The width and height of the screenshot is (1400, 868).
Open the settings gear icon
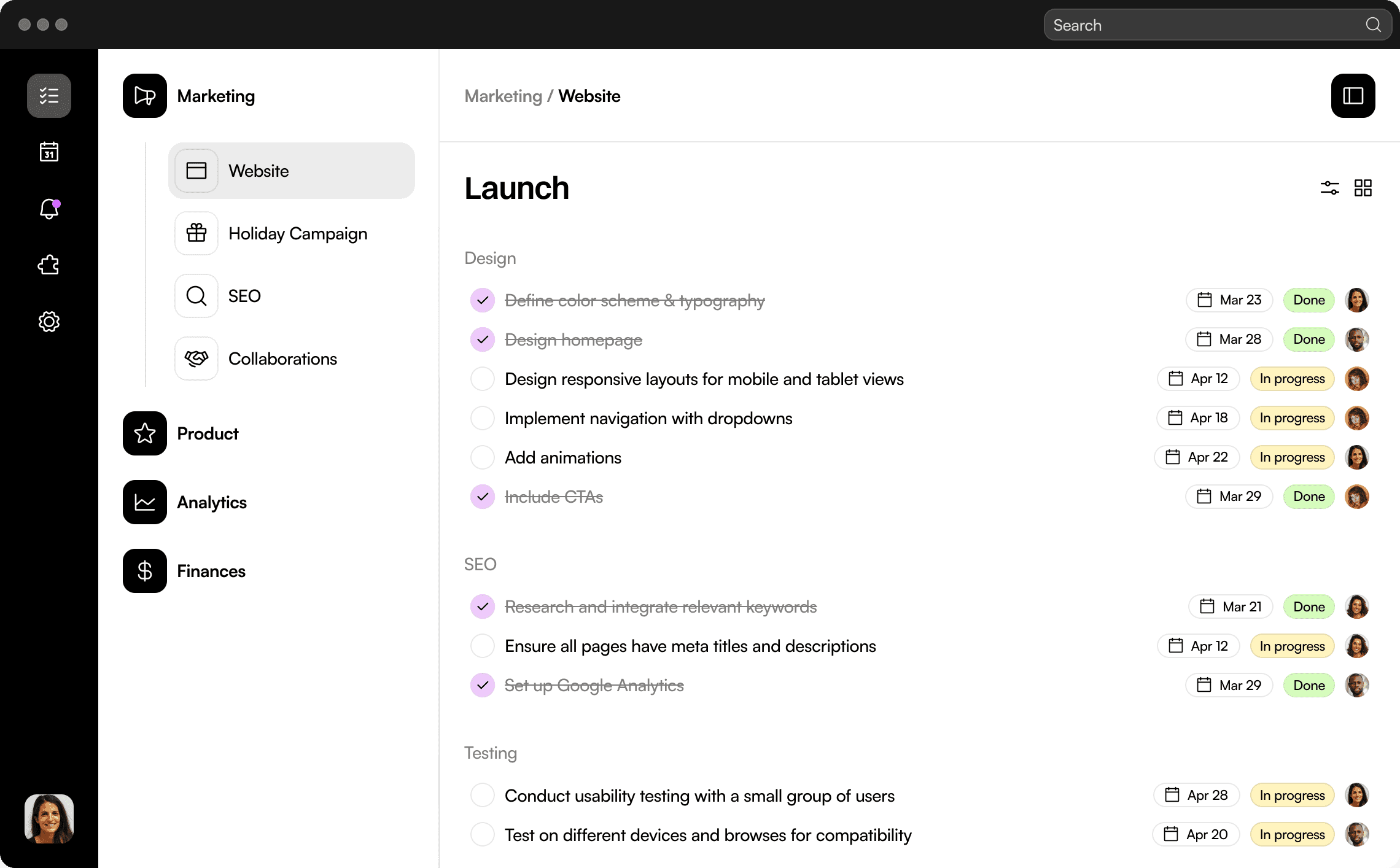[x=49, y=322]
